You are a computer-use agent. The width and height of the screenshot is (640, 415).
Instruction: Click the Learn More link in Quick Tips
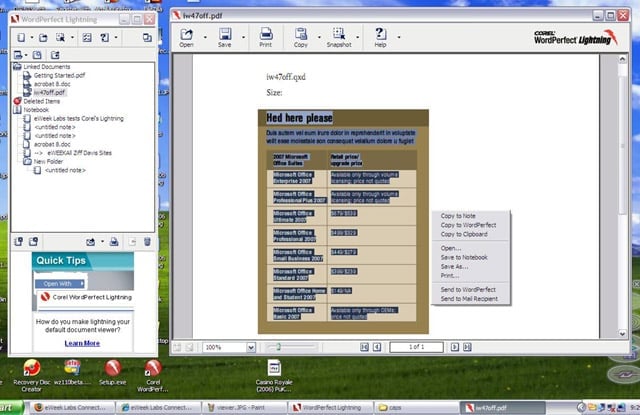(x=82, y=344)
